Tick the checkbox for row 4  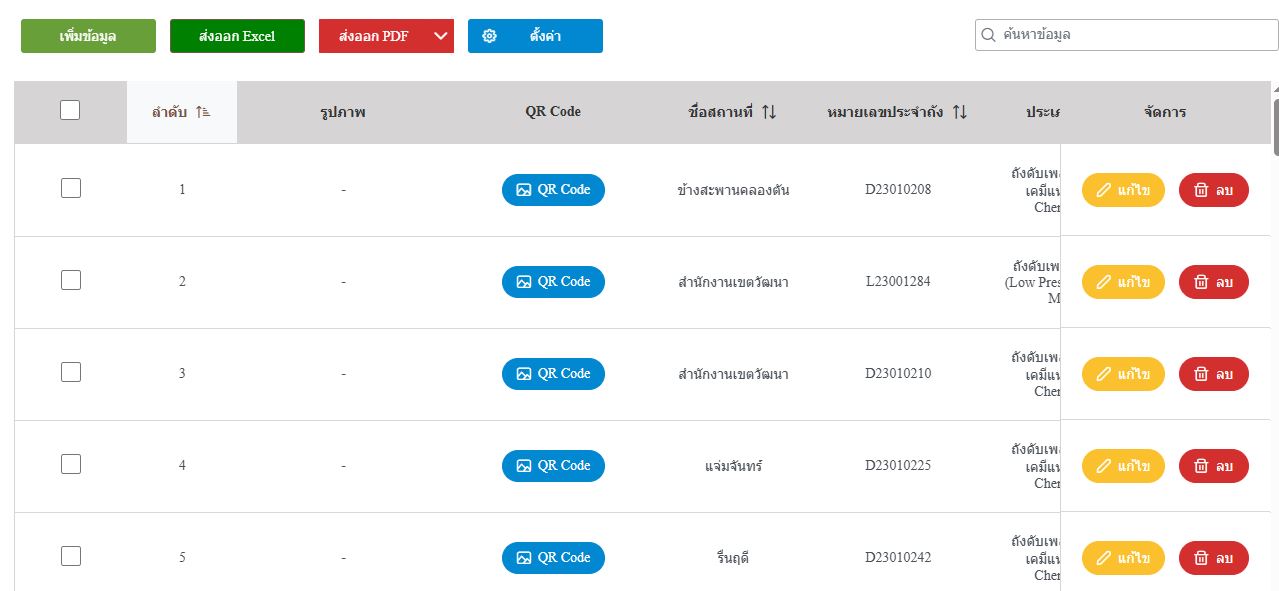(x=71, y=464)
